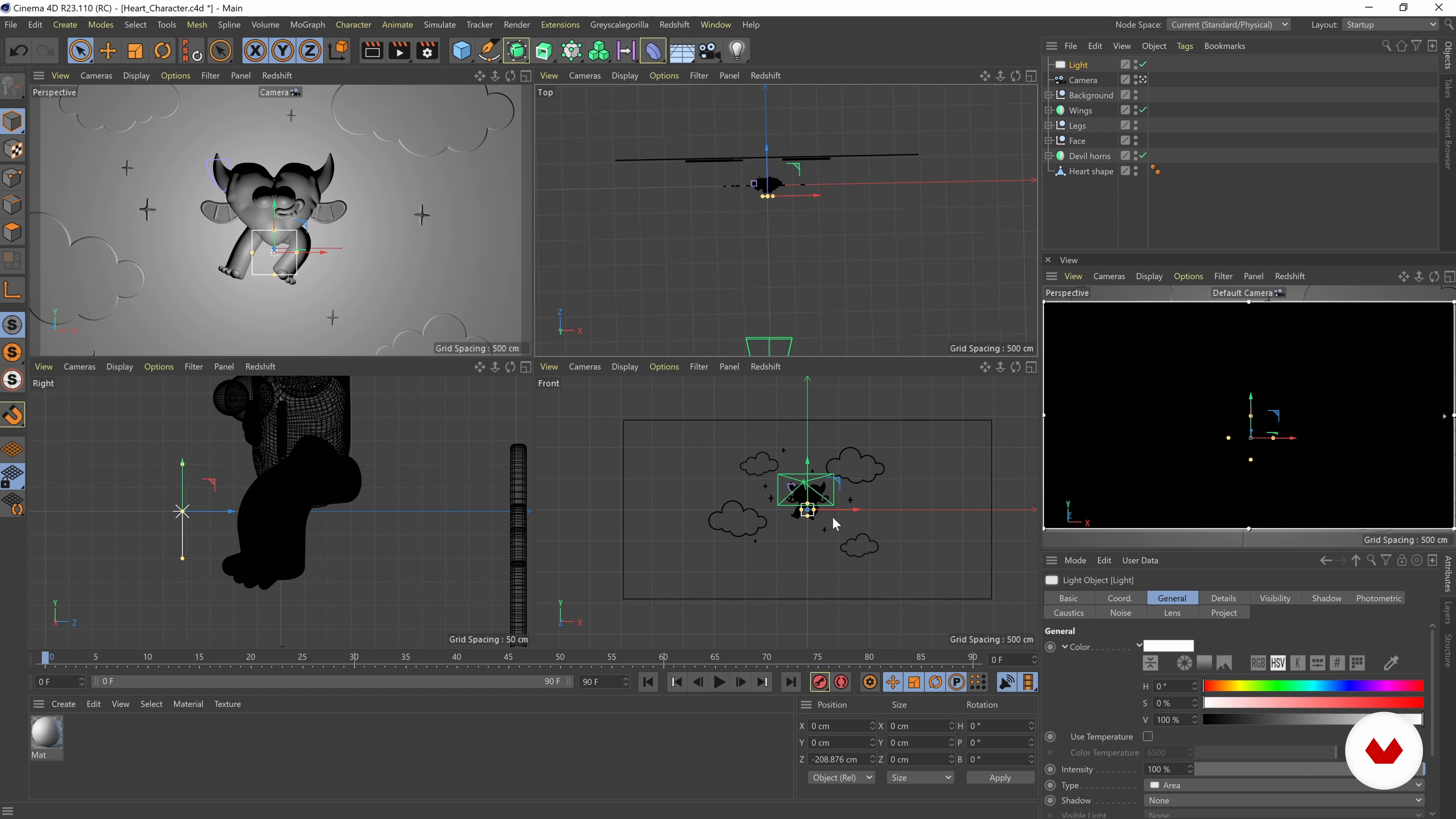Click the Hue rainbow slider

[1312, 686]
